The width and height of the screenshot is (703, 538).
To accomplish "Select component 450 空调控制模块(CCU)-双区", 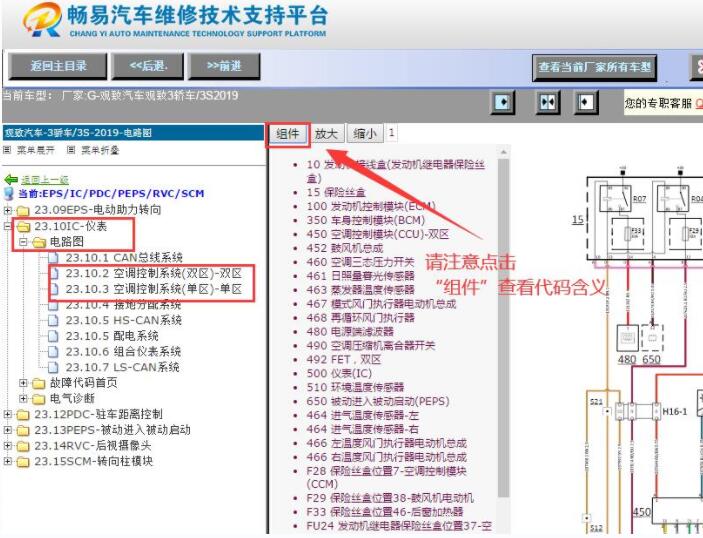I will point(378,234).
